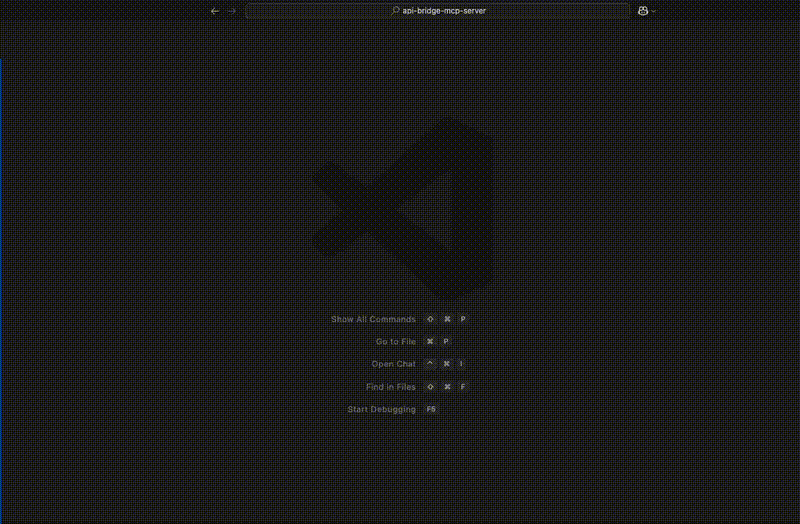Viewport: 800px width, 524px height.
Task: Click the api-bridge-mcp-server search box
Action: (x=438, y=11)
